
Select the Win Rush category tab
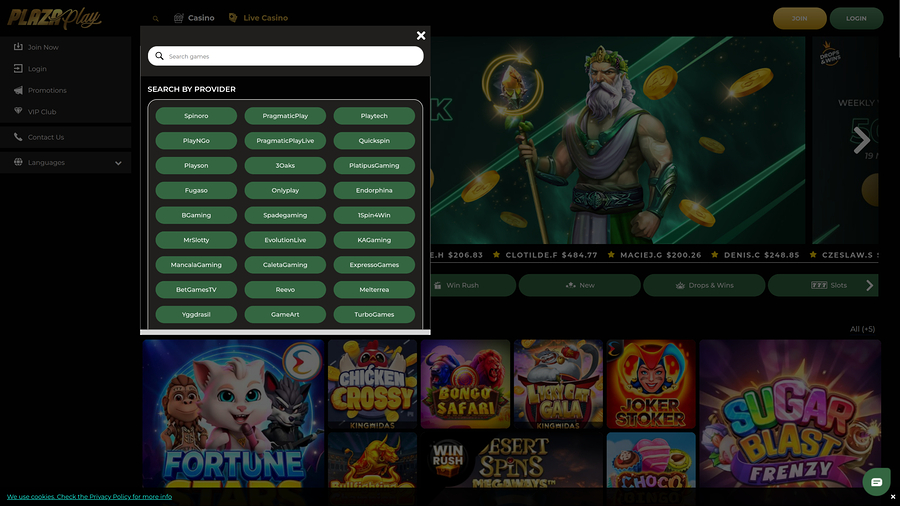[x=473, y=285]
